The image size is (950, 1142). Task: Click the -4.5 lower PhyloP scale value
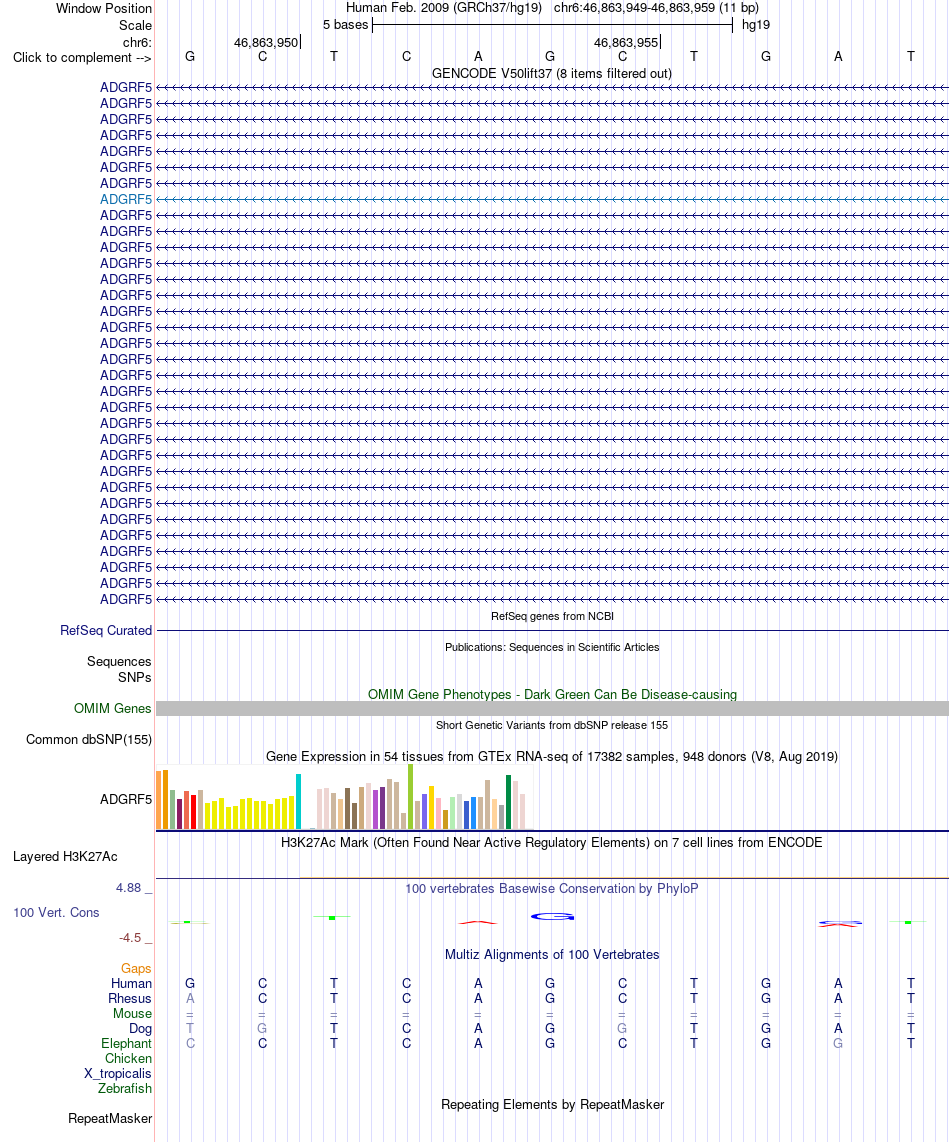[130, 938]
